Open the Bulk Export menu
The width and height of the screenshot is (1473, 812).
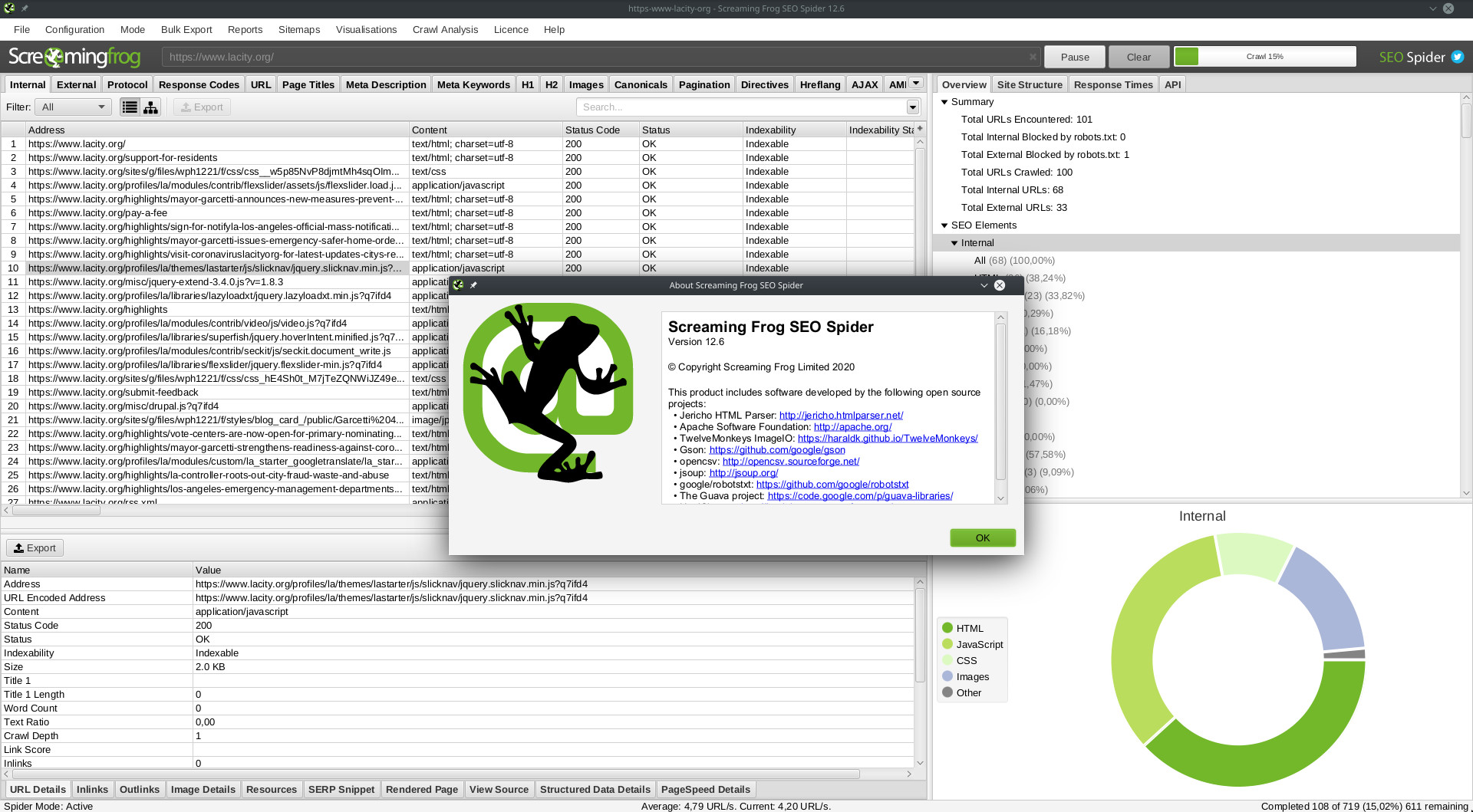point(186,30)
